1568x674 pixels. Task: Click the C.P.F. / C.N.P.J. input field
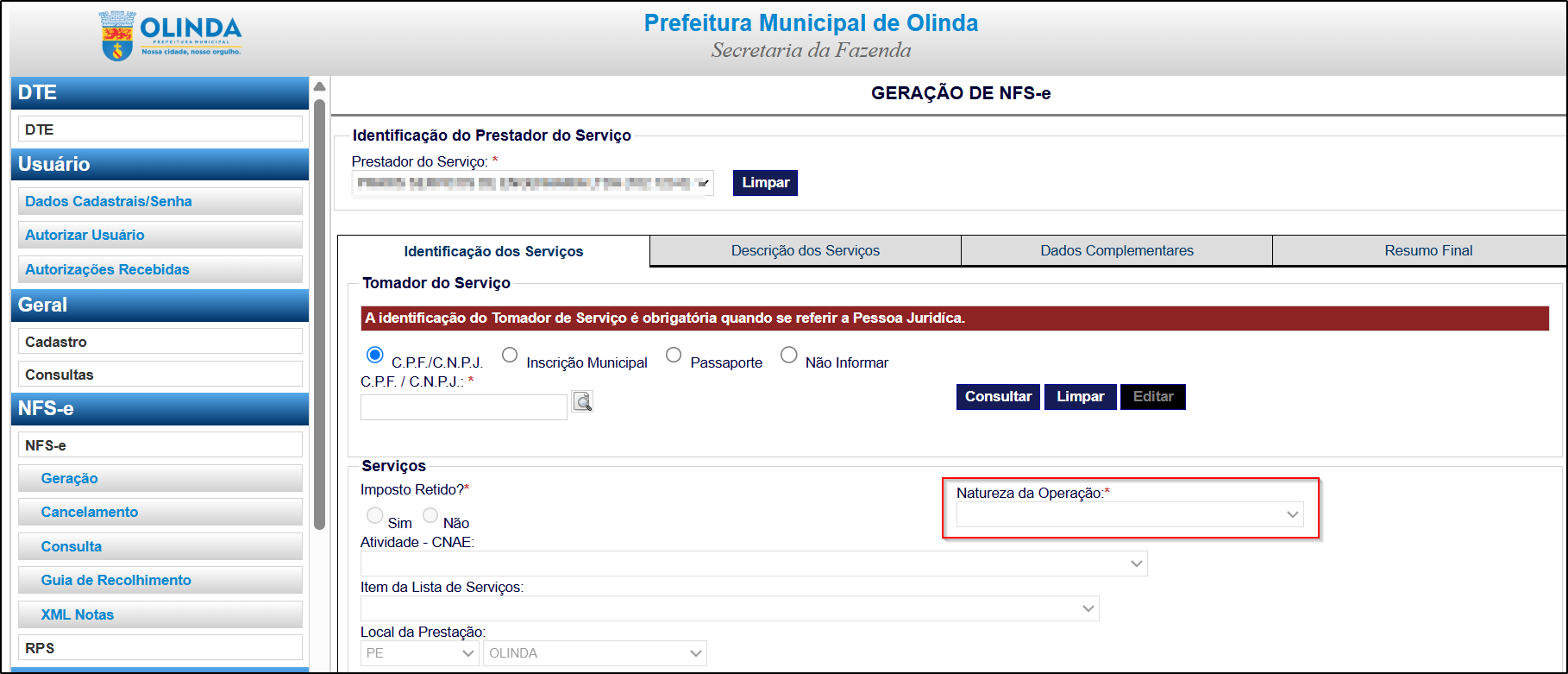[x=463, y=406]
